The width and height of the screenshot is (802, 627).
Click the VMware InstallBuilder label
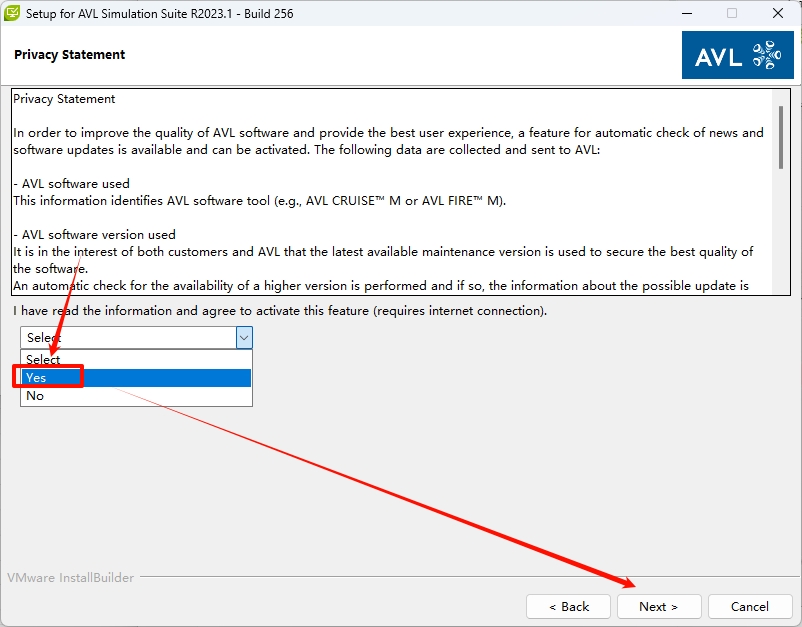pyautogui.click(x=70, y=578)
